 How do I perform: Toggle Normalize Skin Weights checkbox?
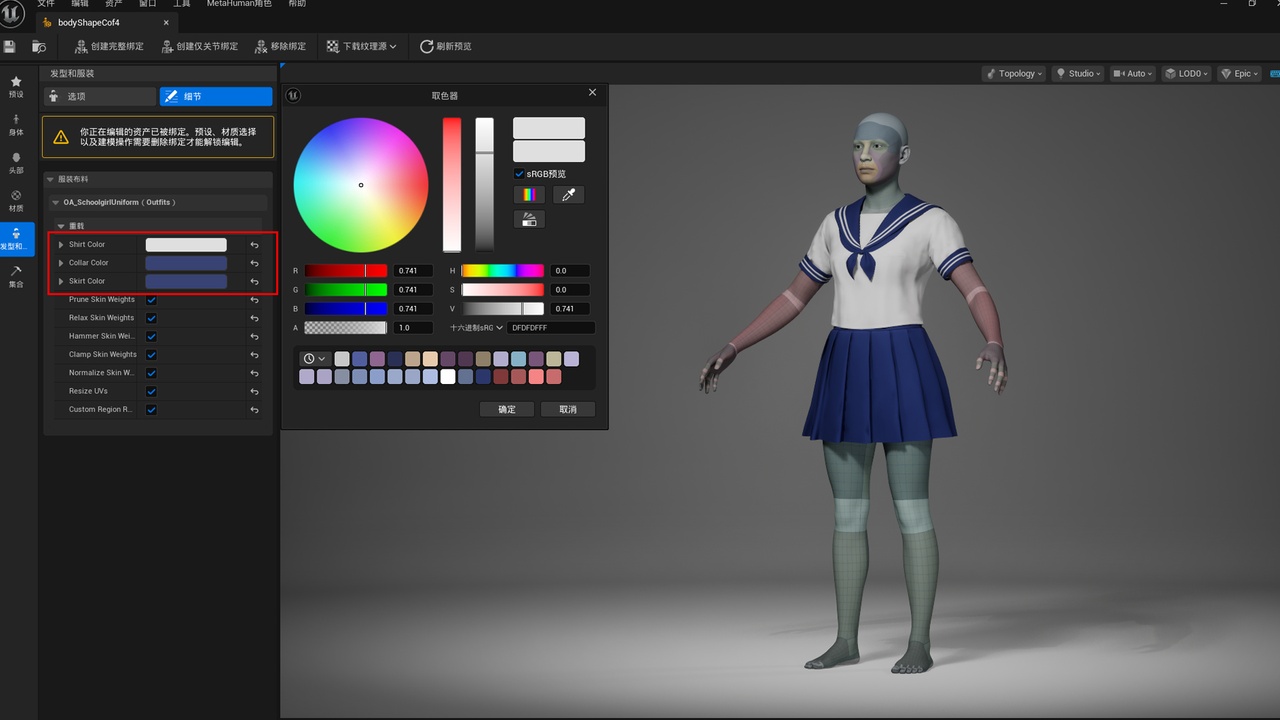tap(152, 373)
